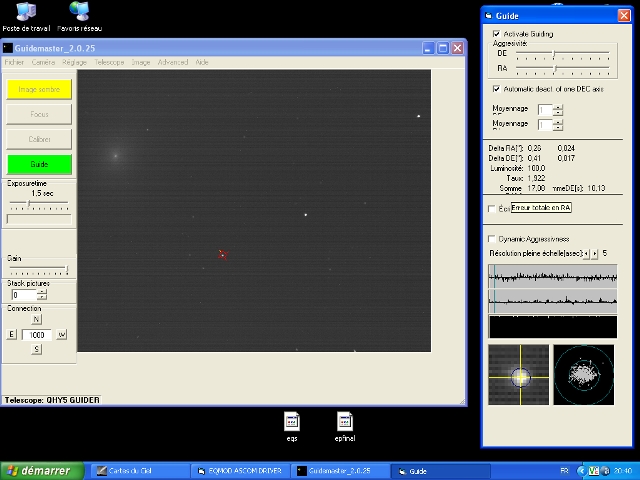Click the Delta RA value 0,26
Viewport: 640px width, 480px height.
[534, 148]
